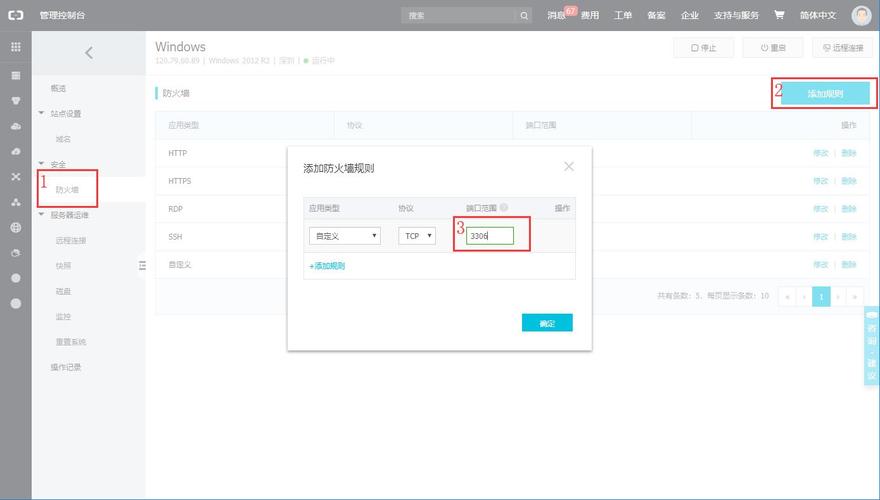Screen dimensions: 880x500
Task: Select 概览 in the sidebar
Action: [x=58, y=88]
